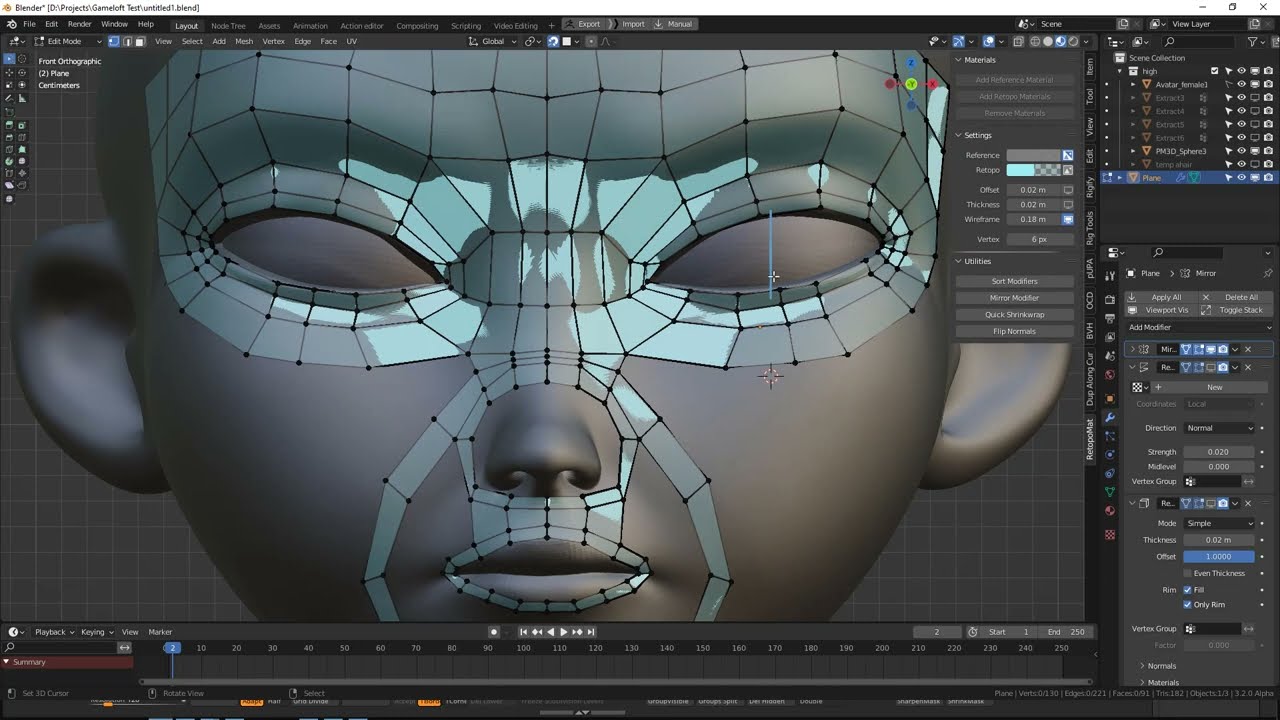Enable face select mode
The image size is (1280, 720).
click(x=140, y=41)
